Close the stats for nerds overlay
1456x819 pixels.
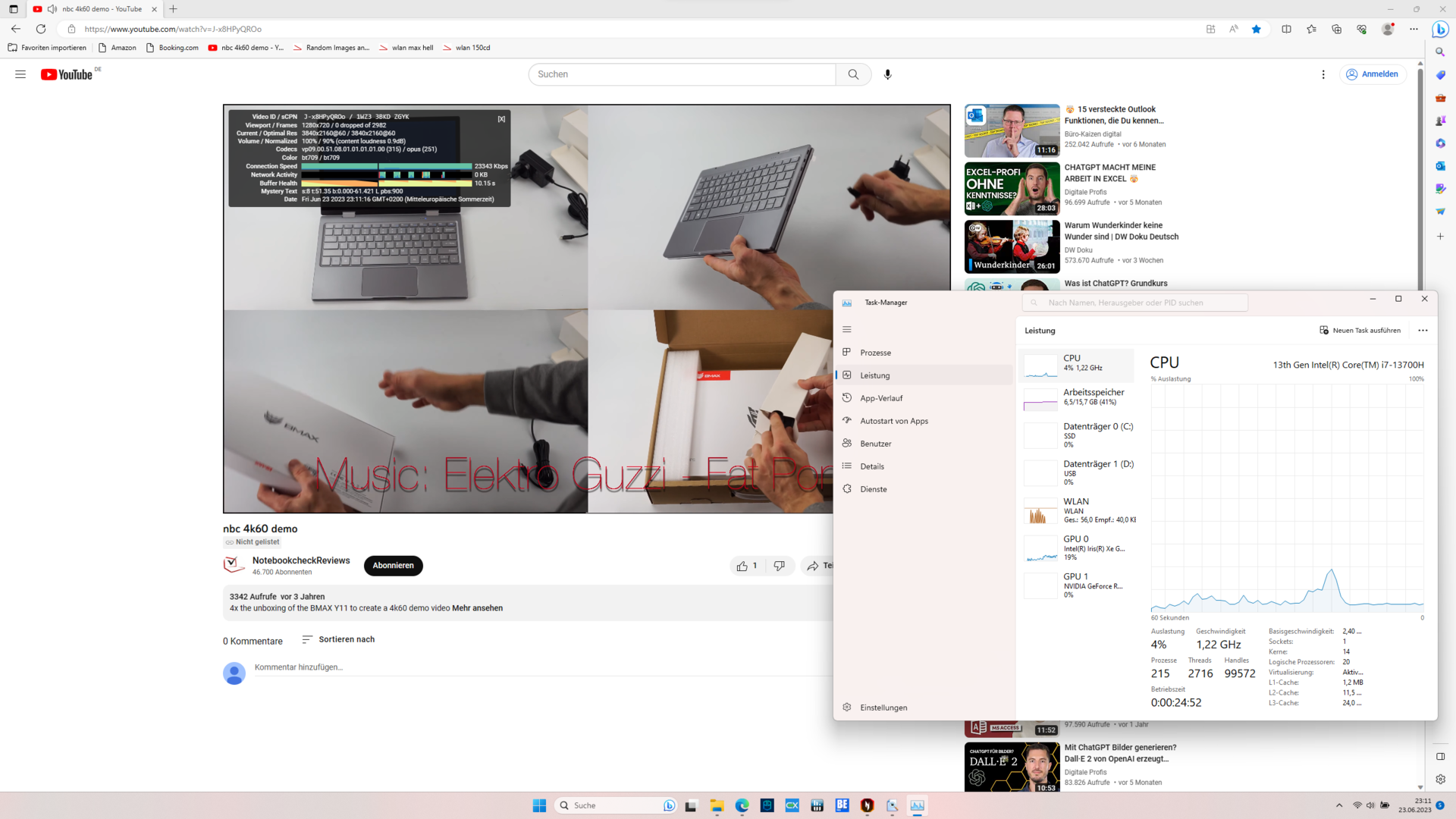coord(501,119)
